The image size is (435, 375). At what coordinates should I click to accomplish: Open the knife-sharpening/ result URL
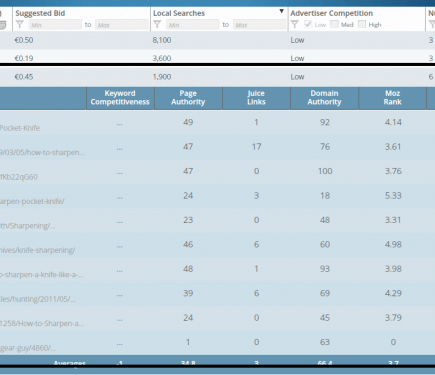(x=38, y=250)
